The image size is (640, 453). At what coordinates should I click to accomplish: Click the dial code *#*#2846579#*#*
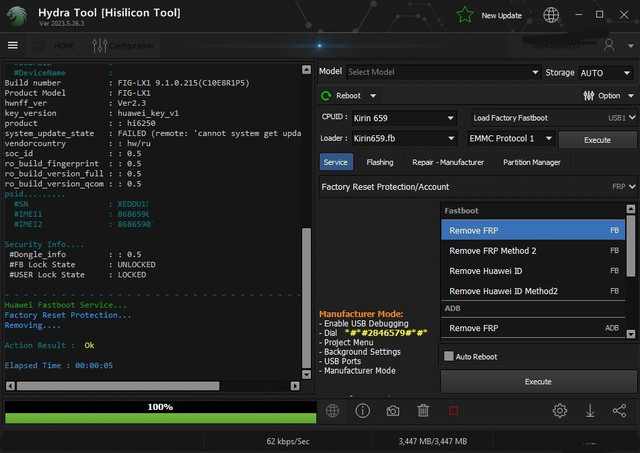[386, 333]
